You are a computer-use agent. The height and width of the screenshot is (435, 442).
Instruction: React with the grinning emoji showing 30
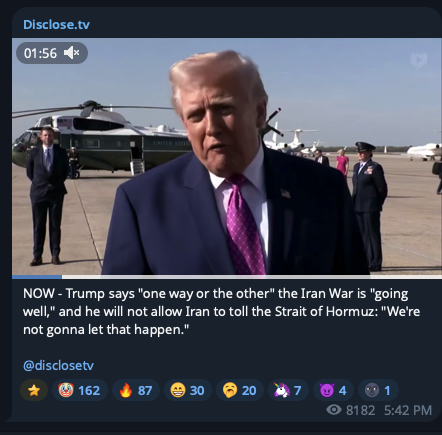click(188, 390)
